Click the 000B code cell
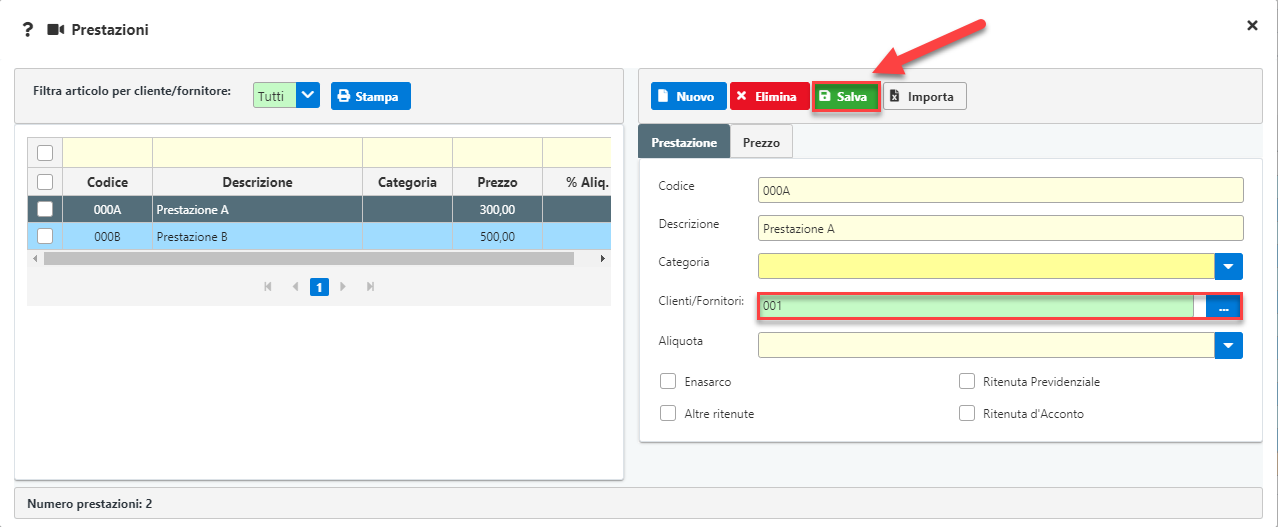The height and width of the screenshot is (527, 1278). click(107, 236)
